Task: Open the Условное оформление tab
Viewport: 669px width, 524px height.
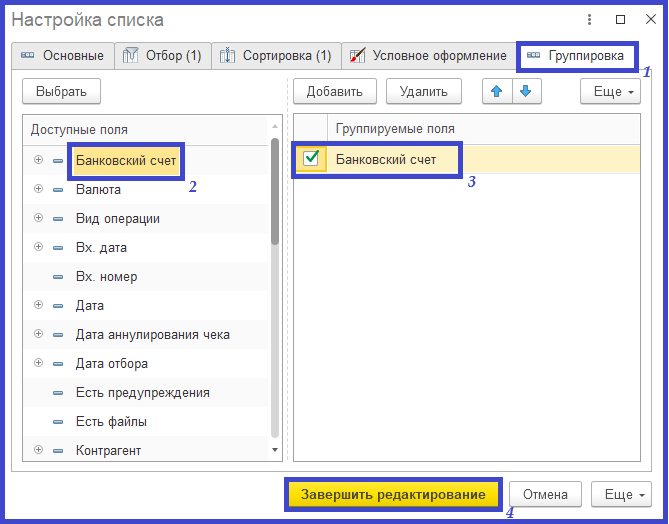Action: click(x=428, y=56)
